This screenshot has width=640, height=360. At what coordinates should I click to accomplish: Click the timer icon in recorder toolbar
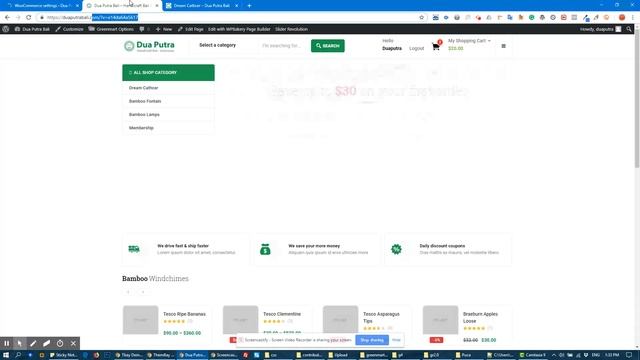coord(60,343)
